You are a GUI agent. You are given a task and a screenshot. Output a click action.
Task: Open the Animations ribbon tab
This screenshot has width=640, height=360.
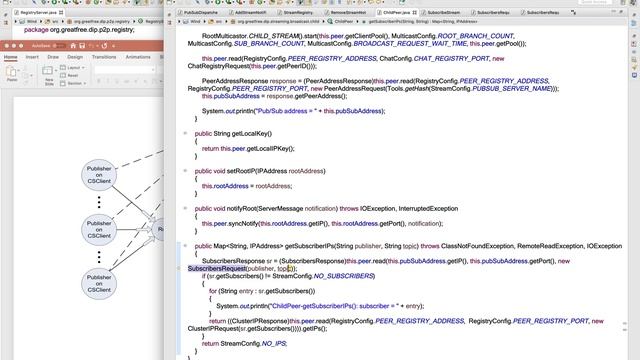point(138,57)
